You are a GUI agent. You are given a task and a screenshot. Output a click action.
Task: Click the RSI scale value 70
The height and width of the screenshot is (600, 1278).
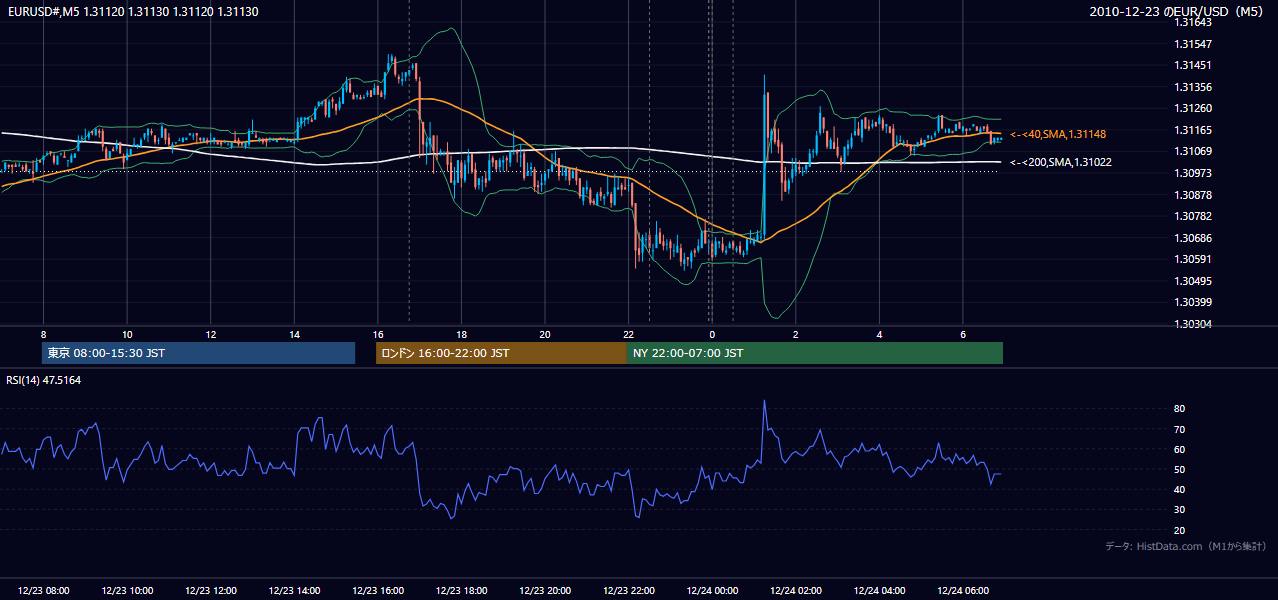pos(1180,429)
